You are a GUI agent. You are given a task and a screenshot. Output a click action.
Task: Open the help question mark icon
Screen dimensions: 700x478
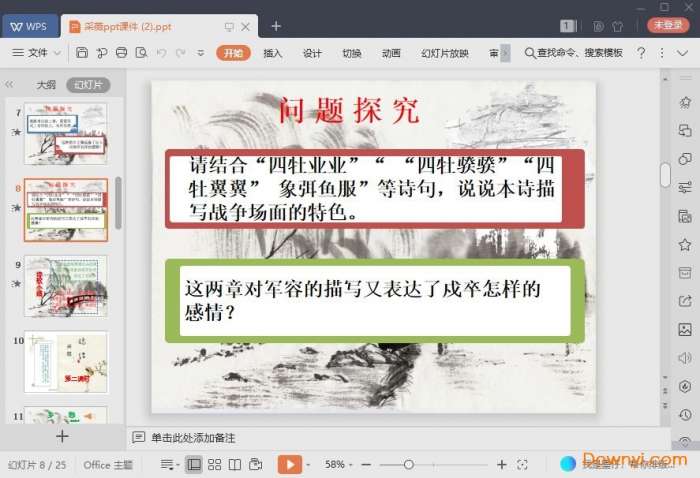[641, 53]
